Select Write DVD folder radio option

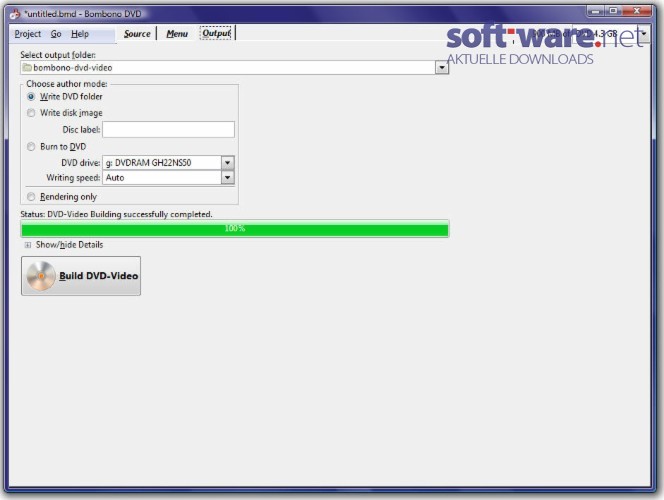(x=31, y=97)
